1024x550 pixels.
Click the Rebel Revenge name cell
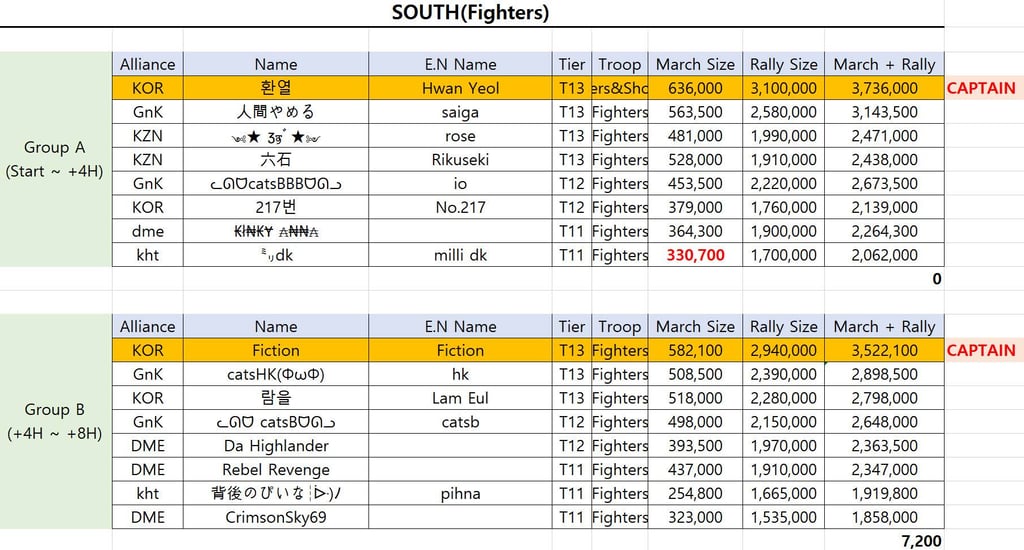[276, 470]
